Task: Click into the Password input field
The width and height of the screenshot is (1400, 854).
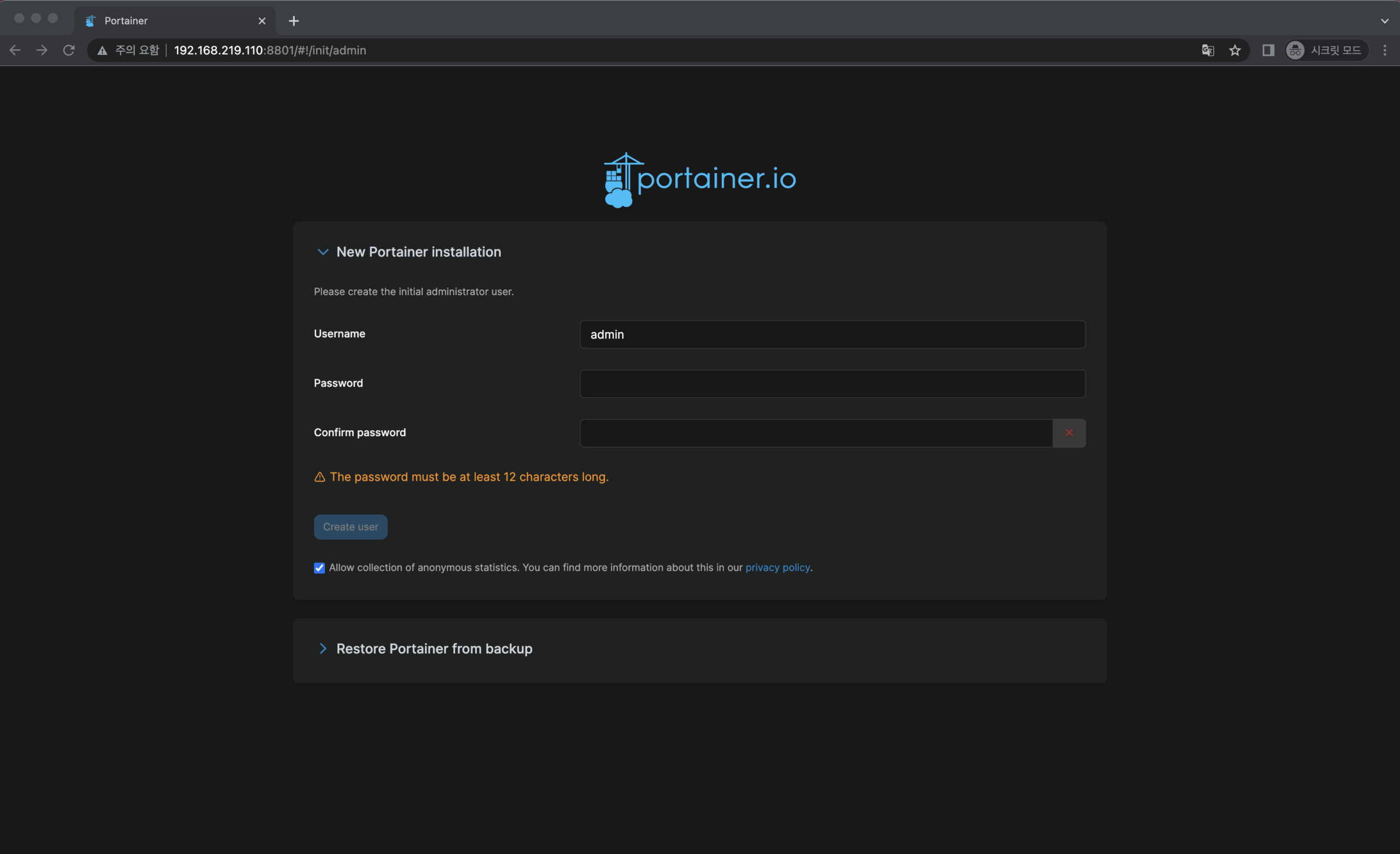Action: (x=832, y=383)
